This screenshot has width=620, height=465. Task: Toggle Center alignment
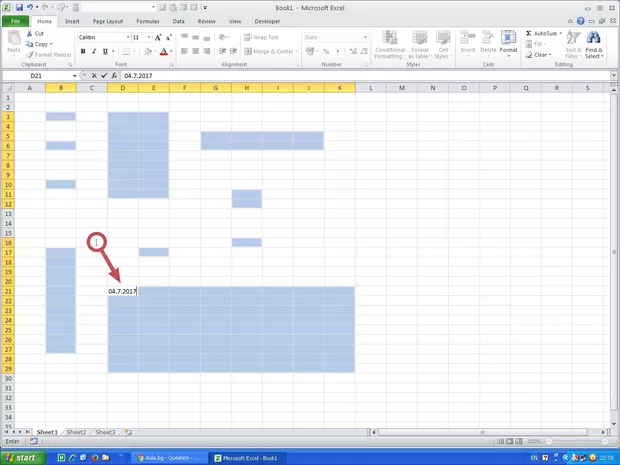pyautogui.click(x=196, y=51)
